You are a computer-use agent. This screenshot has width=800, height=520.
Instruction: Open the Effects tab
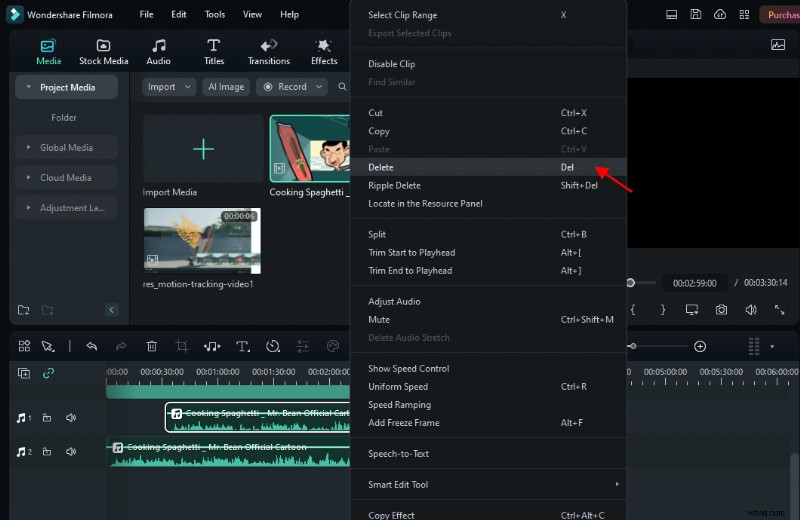pos(324,52)
